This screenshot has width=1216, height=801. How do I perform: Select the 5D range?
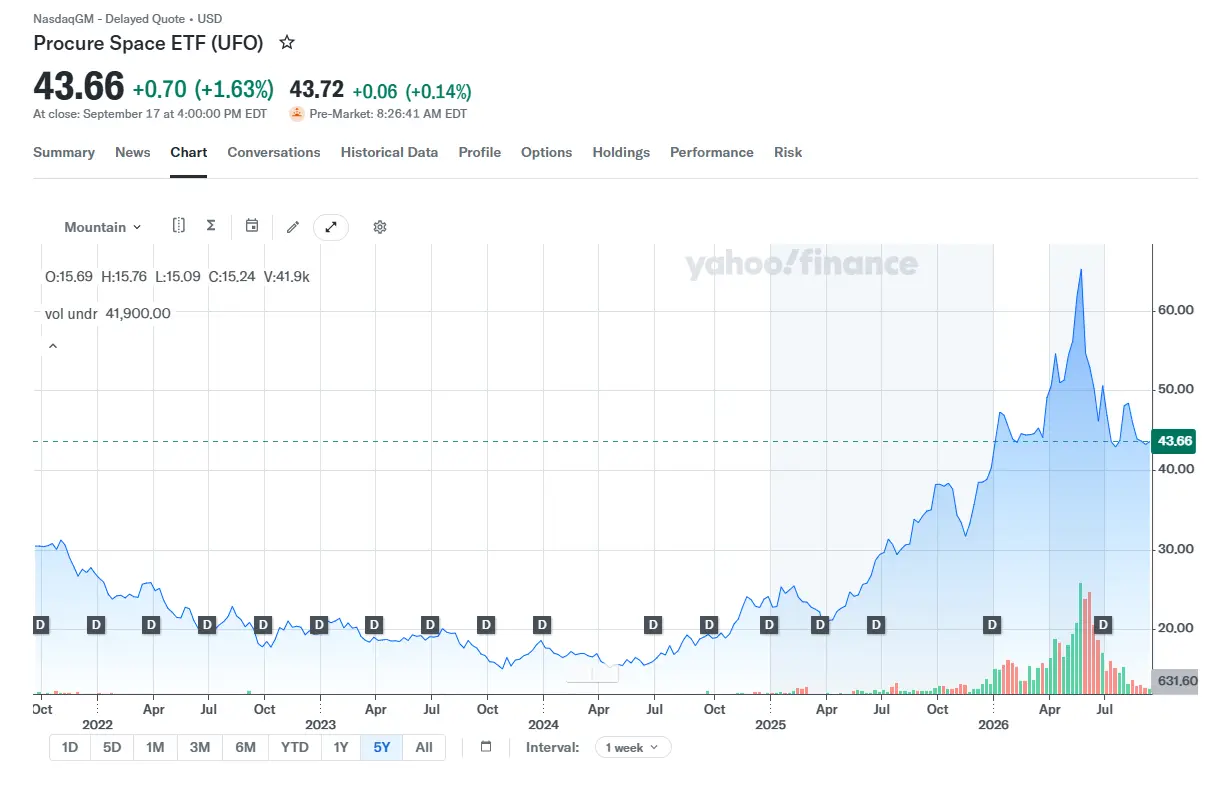pyautogui.click(x=112, y=747)
